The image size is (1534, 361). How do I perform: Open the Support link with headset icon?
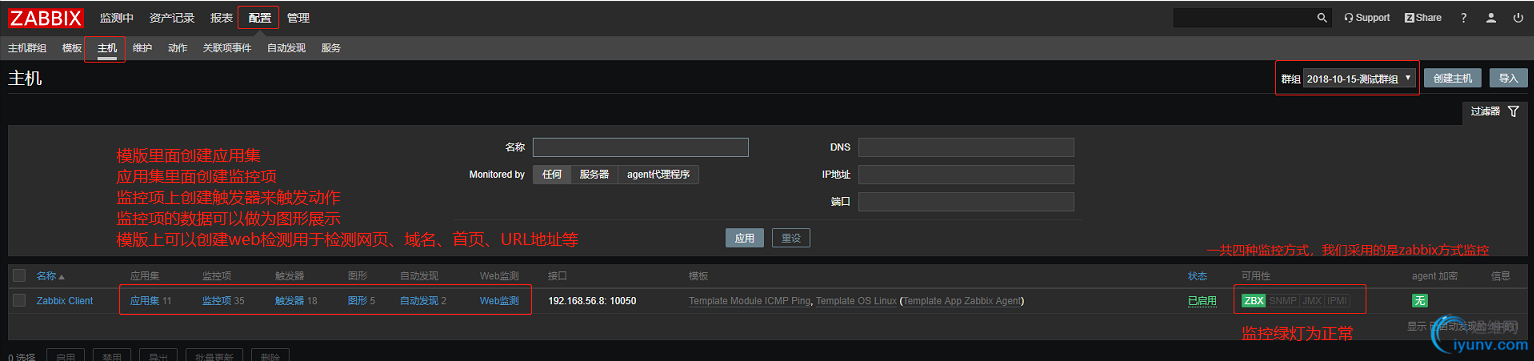point(1367,17)
